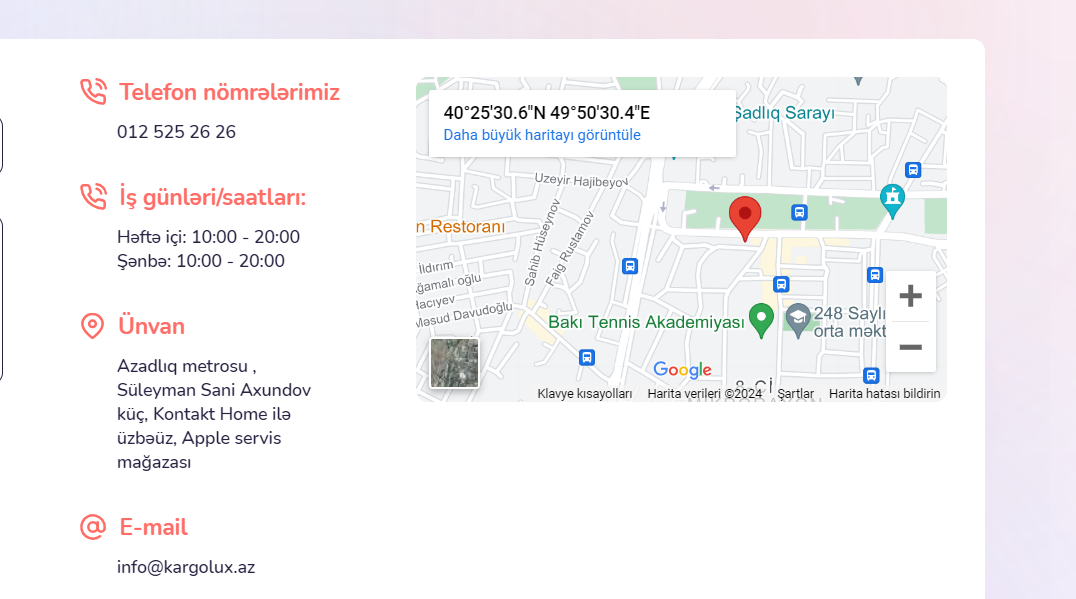Zoom out the map with minus button
Viewport: 1076px width, 599px height.
pyautogui.click(x=910, y=347)
